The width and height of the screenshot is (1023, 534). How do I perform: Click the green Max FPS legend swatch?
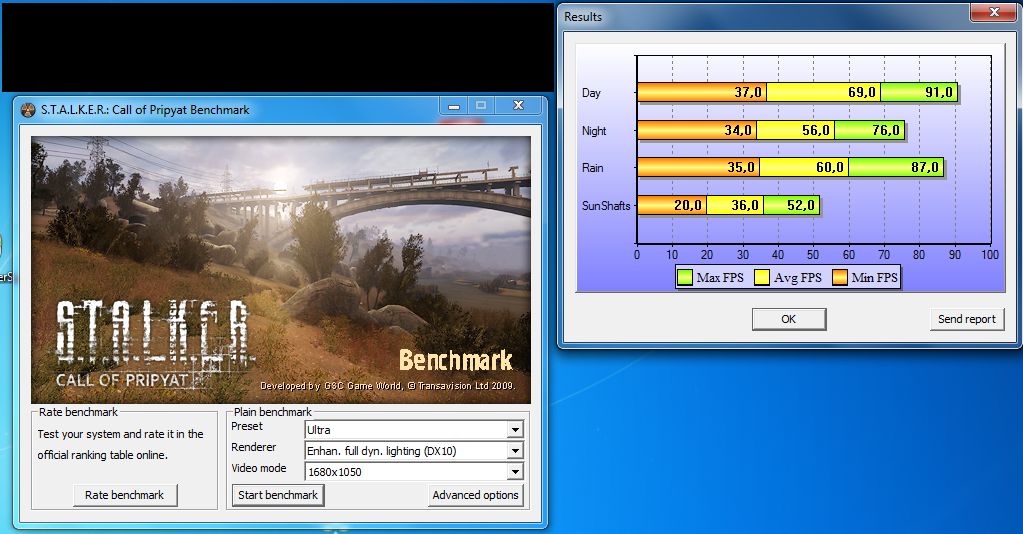pyautogui.click(x=684, y=277)
